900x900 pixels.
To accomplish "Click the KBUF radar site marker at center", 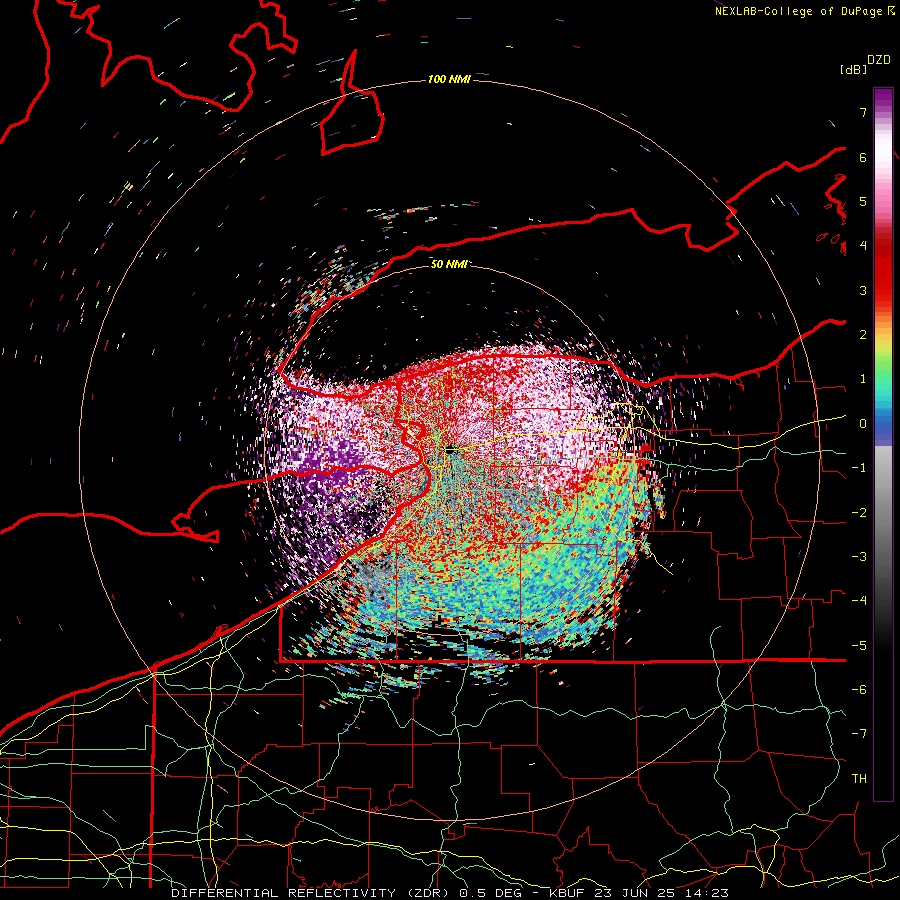I will [450, 451].
